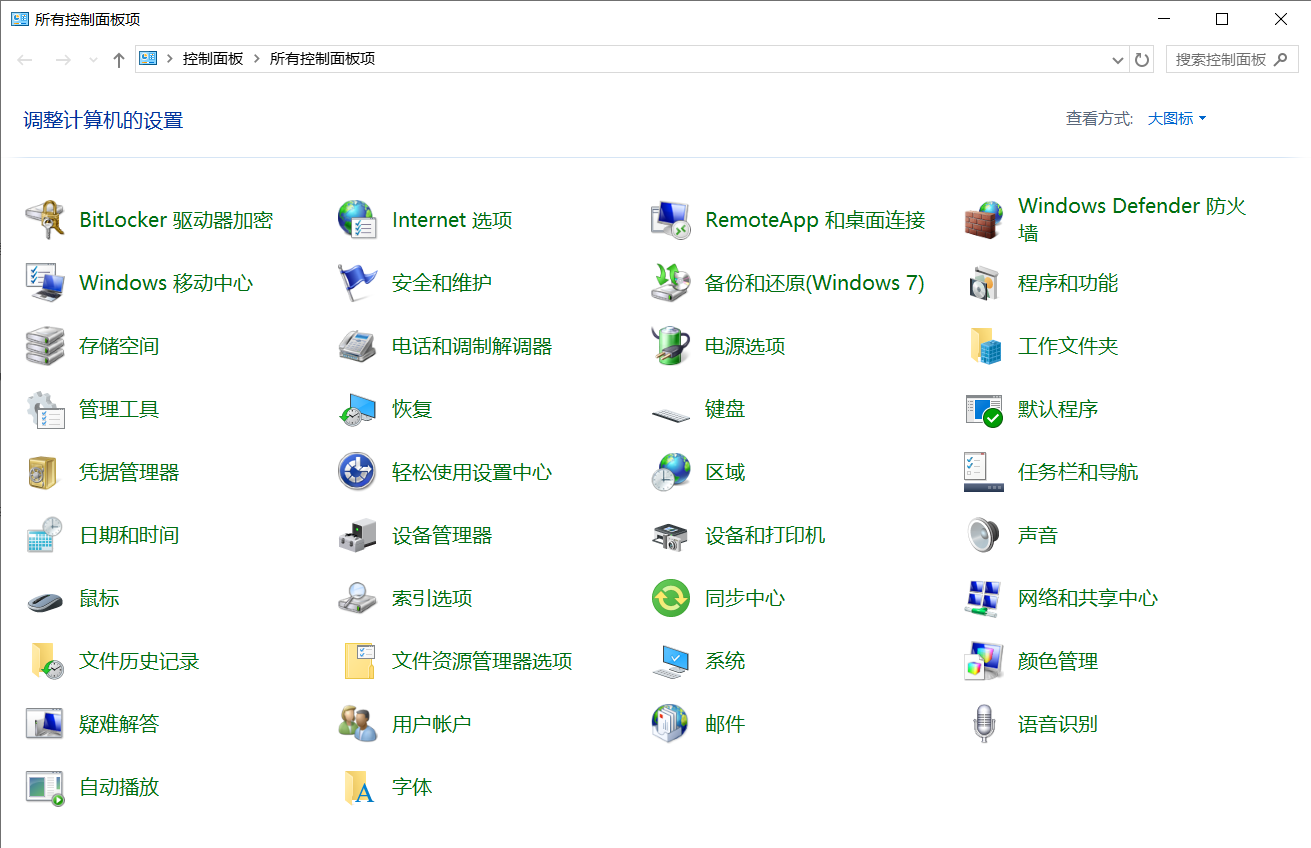This screenshot has height=848, width=1311.
Task: Click the 设备管理器 icon
Action: pos(357,535)
